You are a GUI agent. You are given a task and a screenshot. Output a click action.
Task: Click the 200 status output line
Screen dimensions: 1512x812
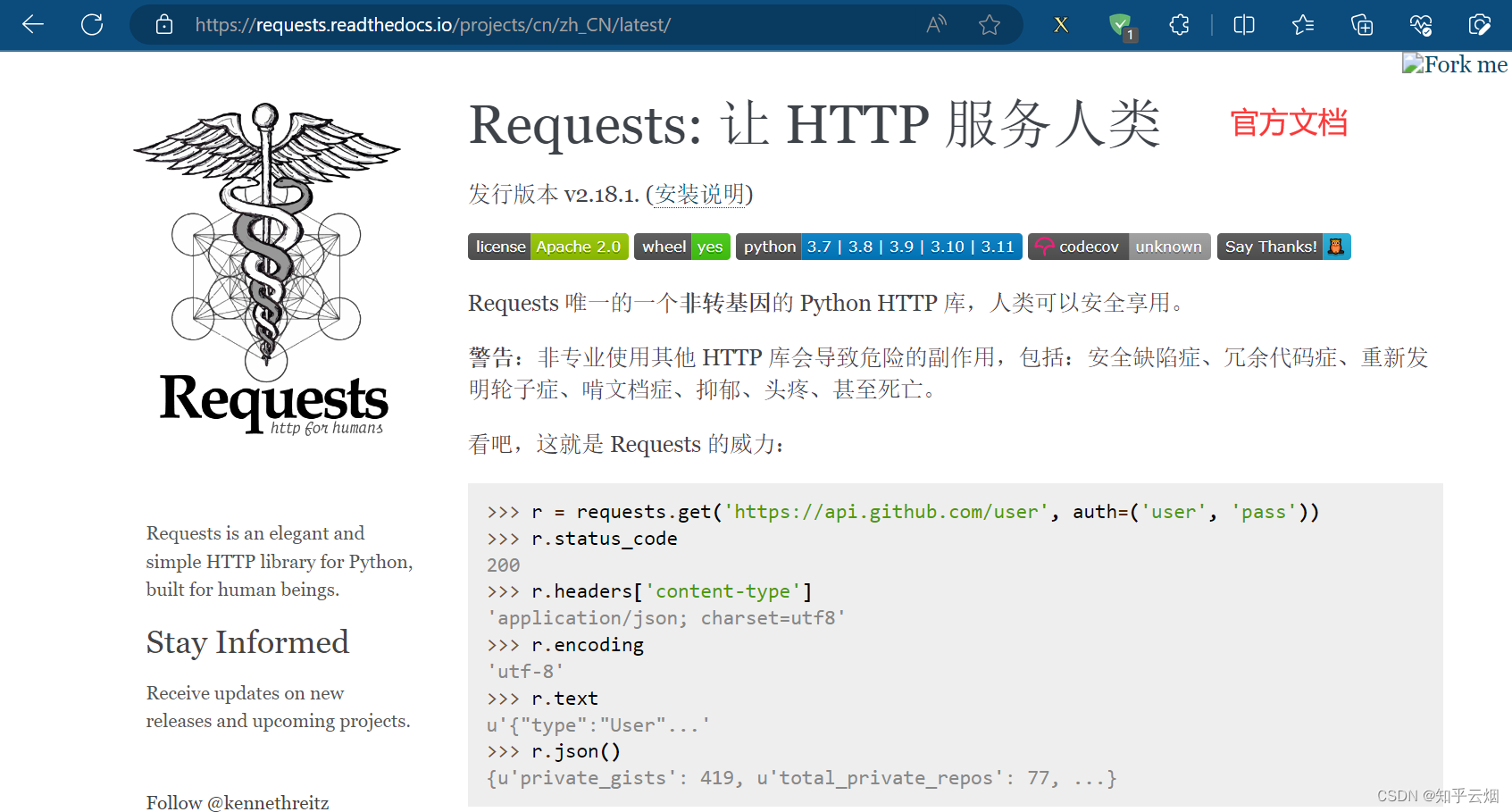point(504,565)
